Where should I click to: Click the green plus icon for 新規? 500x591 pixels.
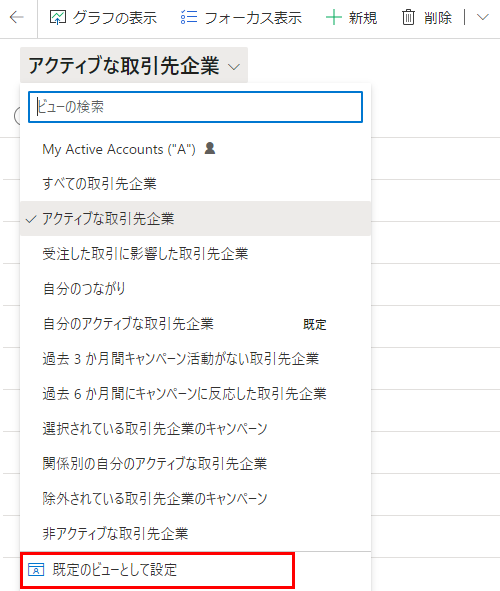pyautogui.click(x=333, y=17)
